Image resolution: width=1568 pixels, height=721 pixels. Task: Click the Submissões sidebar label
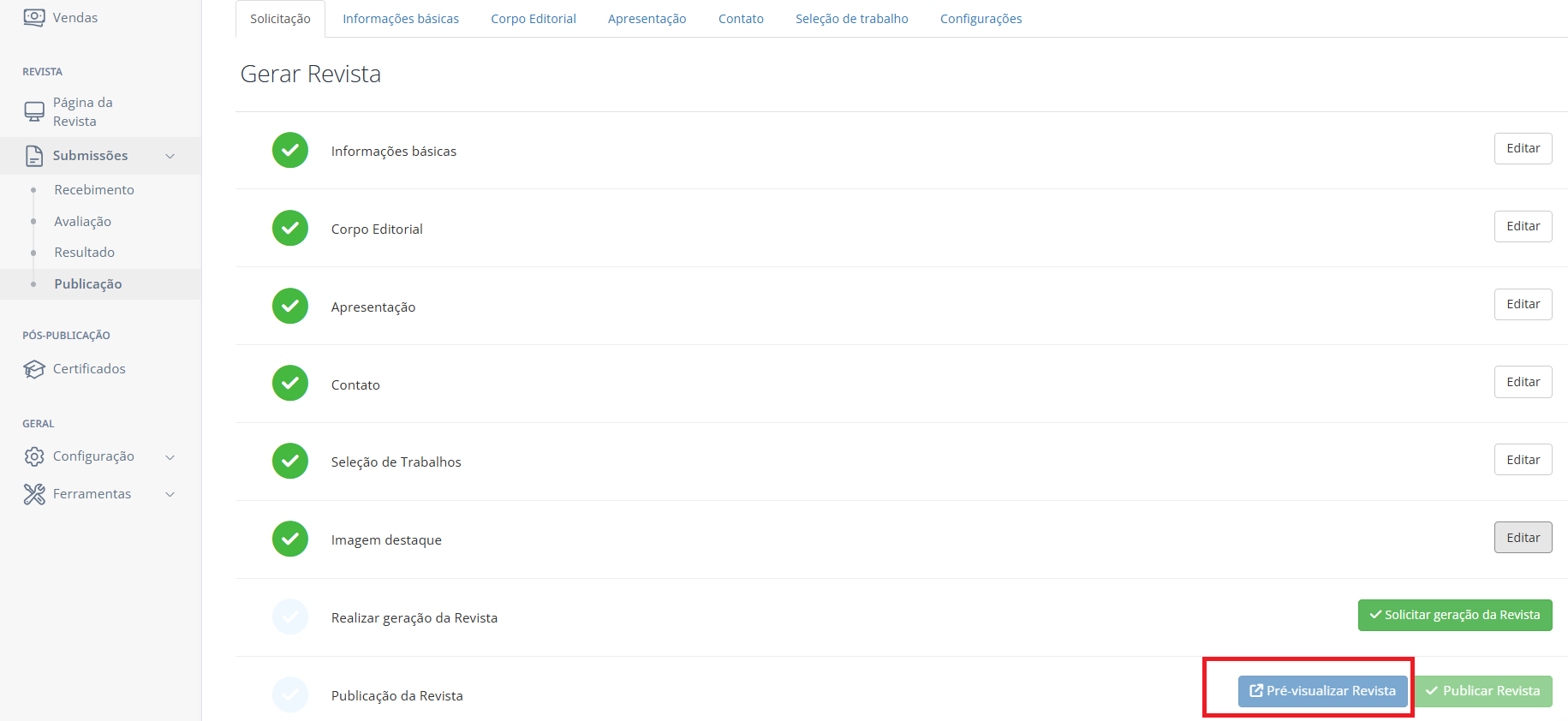pyautogui.click(x=90, y=156)
